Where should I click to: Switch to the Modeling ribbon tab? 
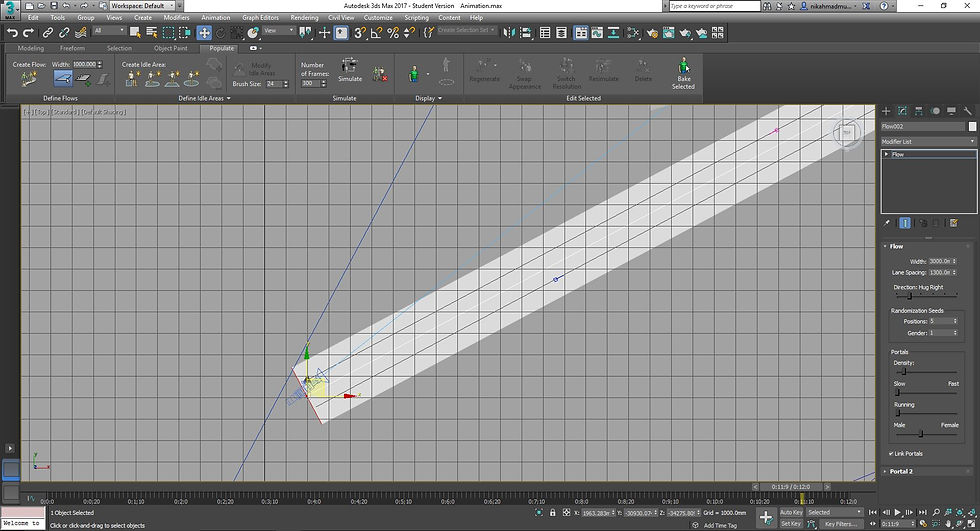pos(31,48)
